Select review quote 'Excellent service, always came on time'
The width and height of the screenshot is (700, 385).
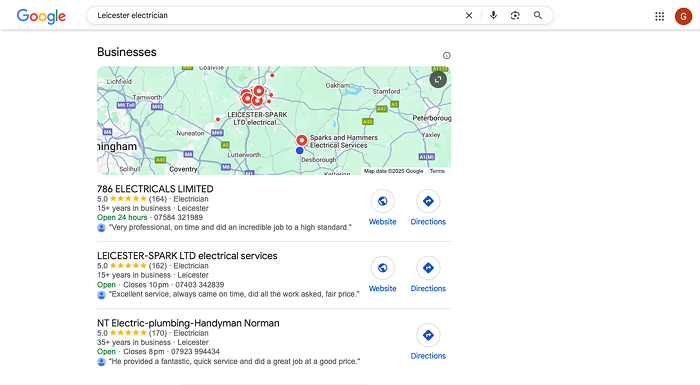point(234,294)
